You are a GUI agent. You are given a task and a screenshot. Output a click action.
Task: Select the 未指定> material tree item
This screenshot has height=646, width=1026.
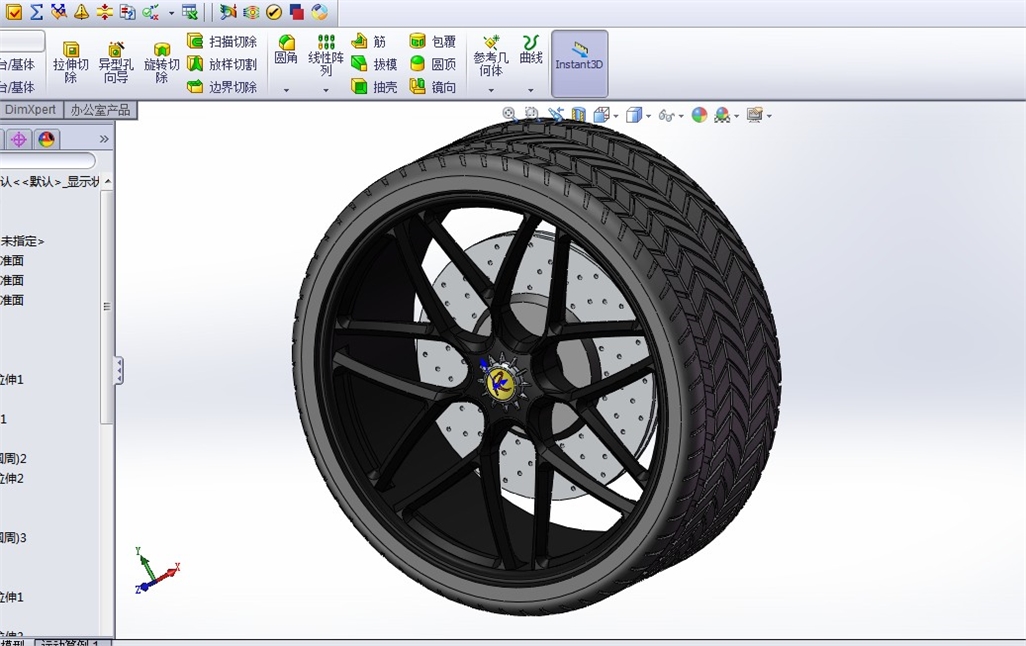22,242
